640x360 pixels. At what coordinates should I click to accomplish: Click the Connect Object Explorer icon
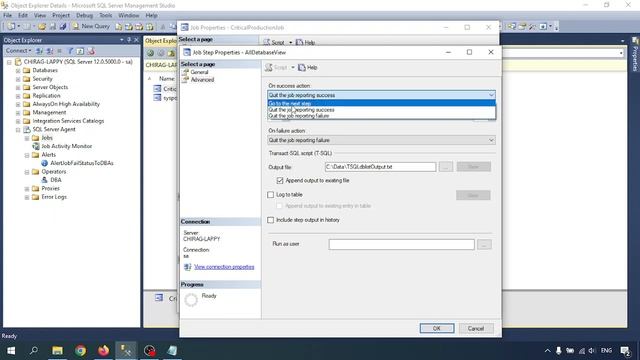pyautogui.click(x=39, y=51)
